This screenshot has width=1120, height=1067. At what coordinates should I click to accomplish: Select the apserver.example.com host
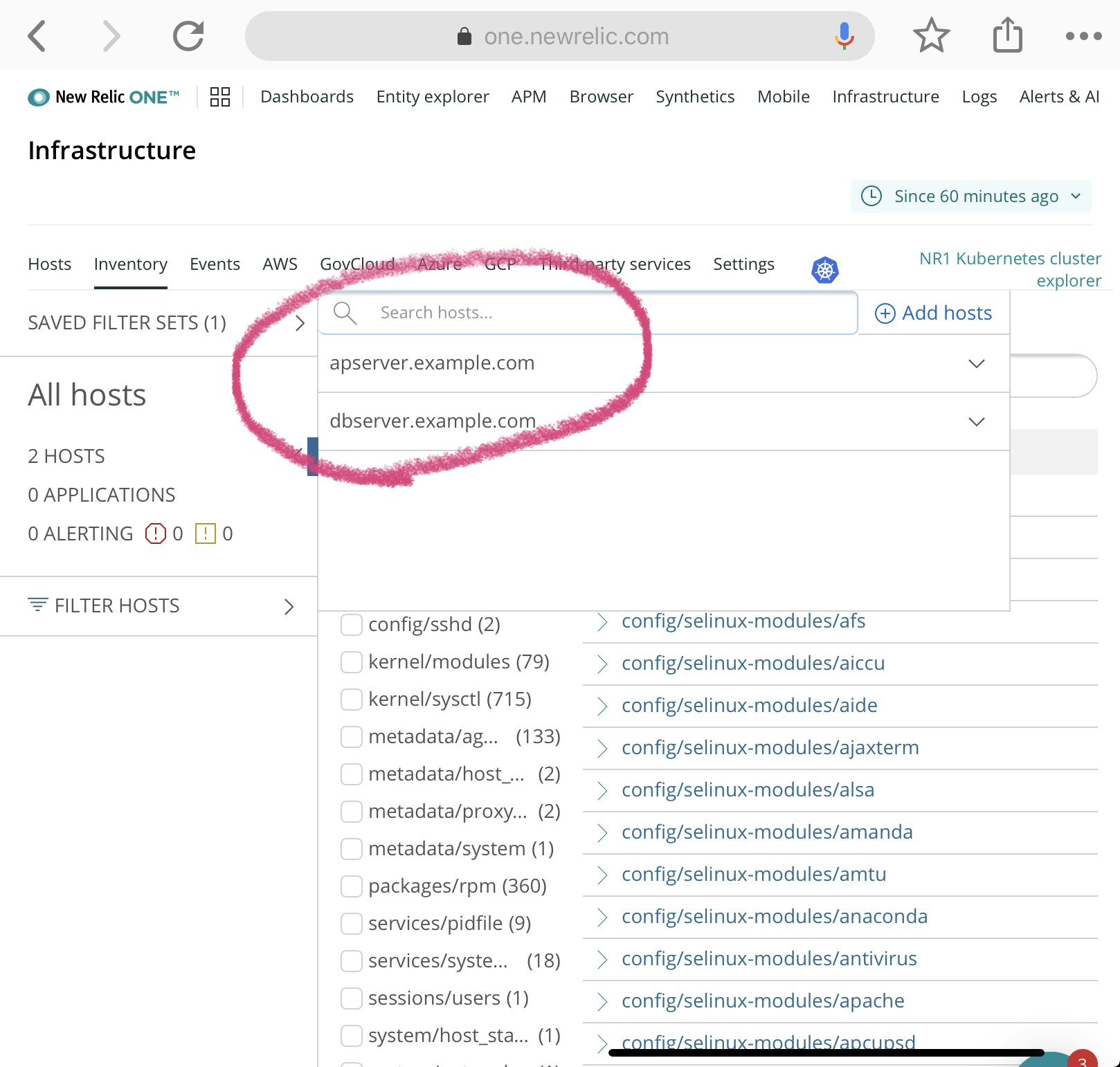click(x=432, y=363)
